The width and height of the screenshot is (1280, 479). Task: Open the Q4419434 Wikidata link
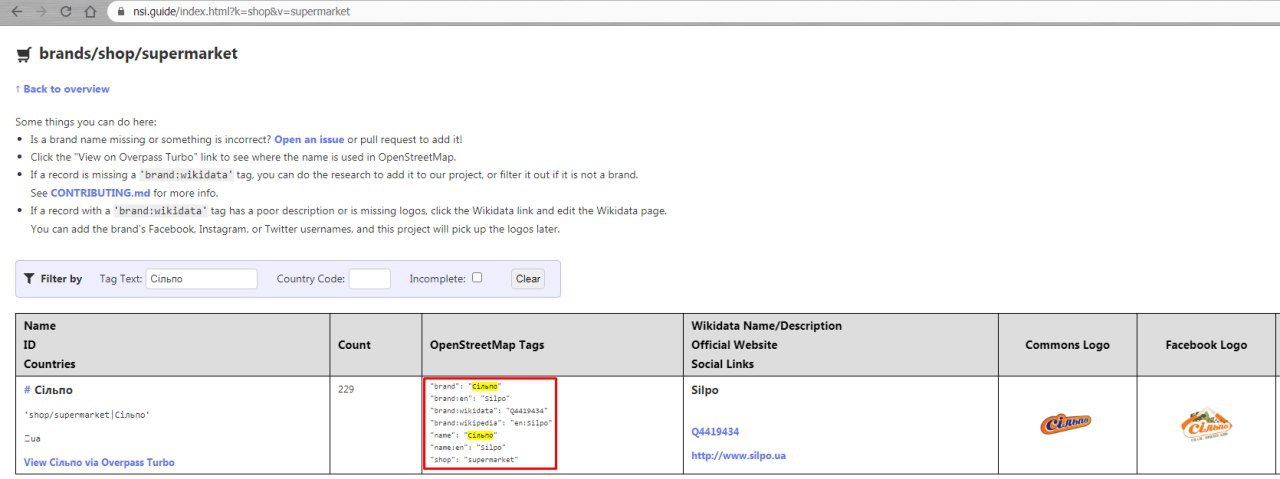715,432
